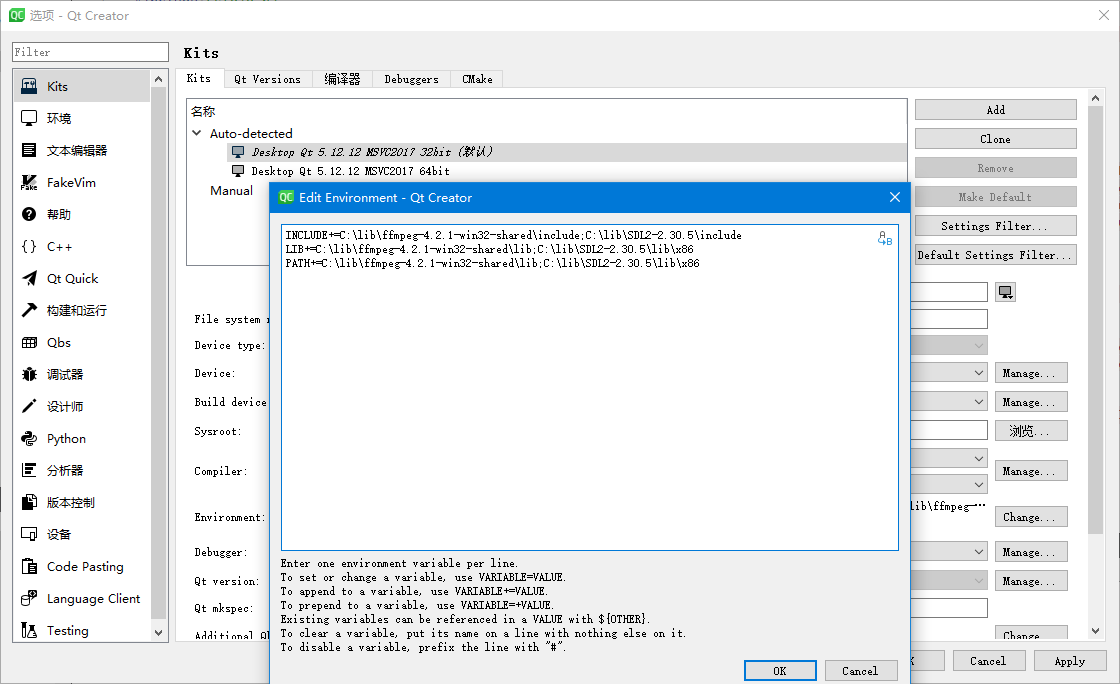Click the Clone kit button

click(996, 139)
